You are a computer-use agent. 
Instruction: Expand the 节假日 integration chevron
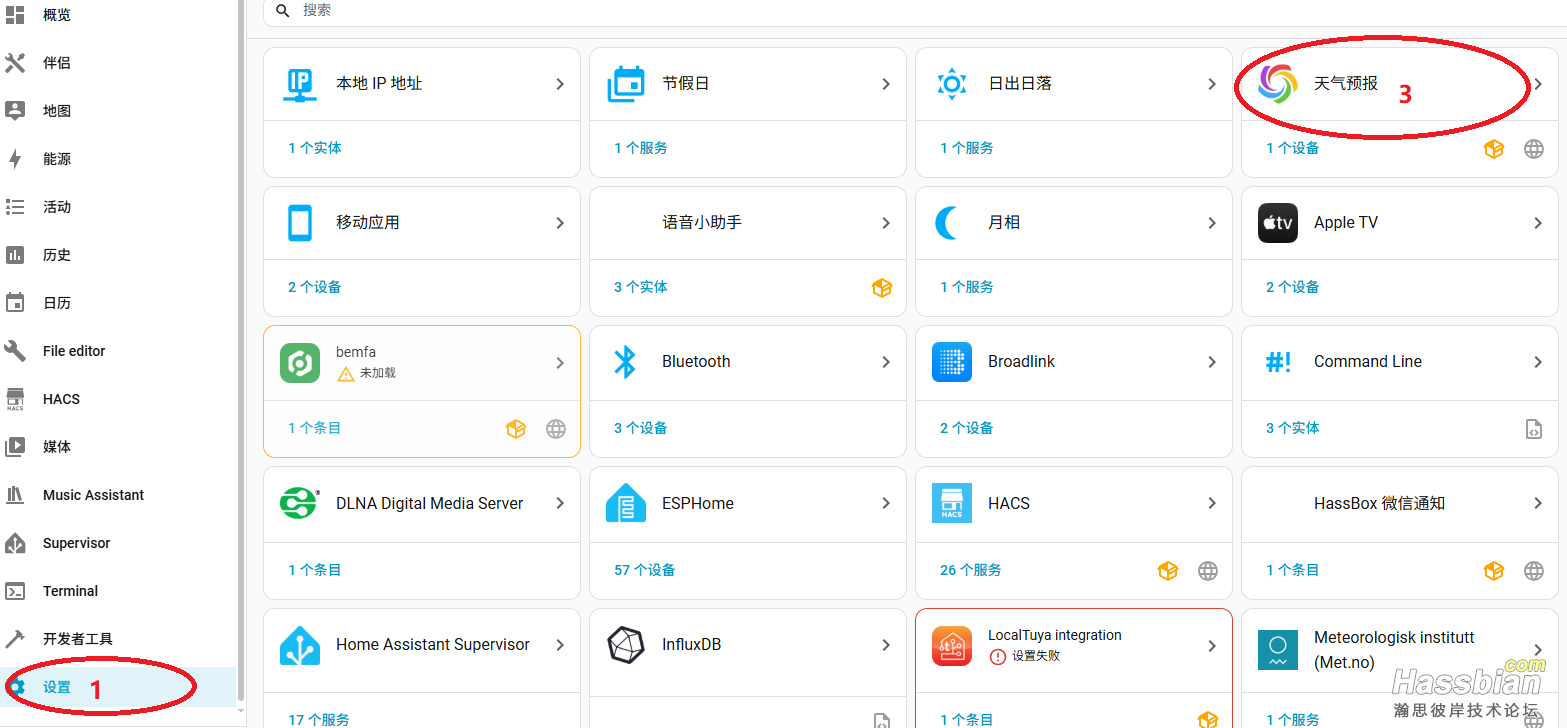pyautogui.click(x=886, y=84)
